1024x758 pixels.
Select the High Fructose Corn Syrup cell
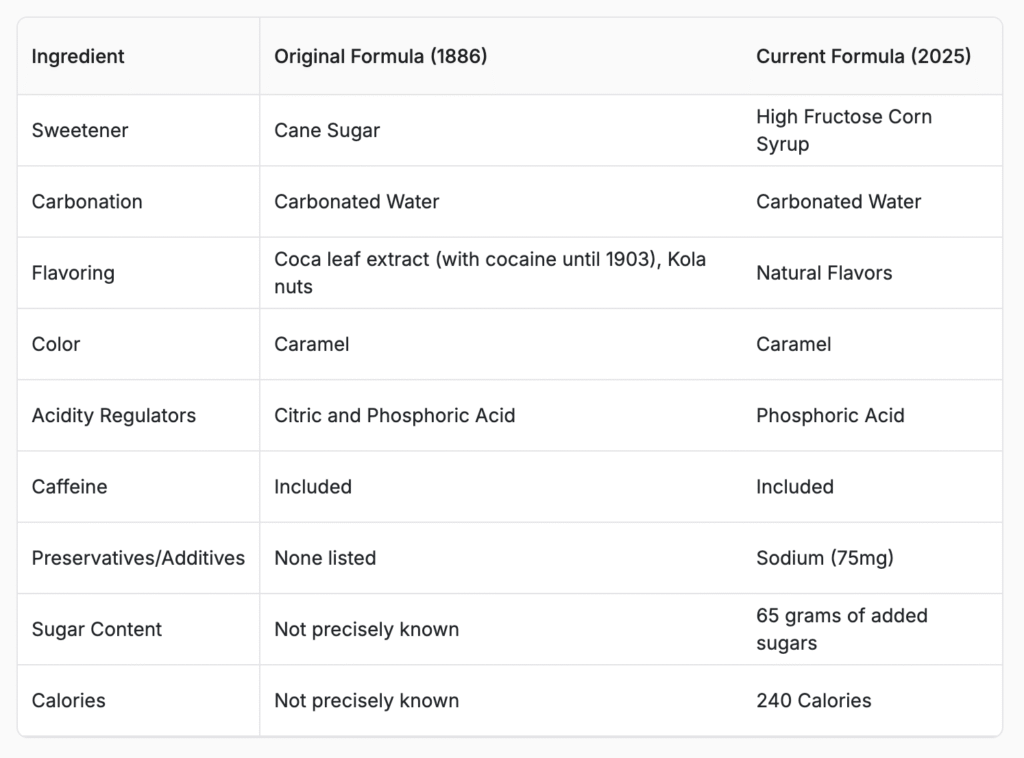point(844,130)
